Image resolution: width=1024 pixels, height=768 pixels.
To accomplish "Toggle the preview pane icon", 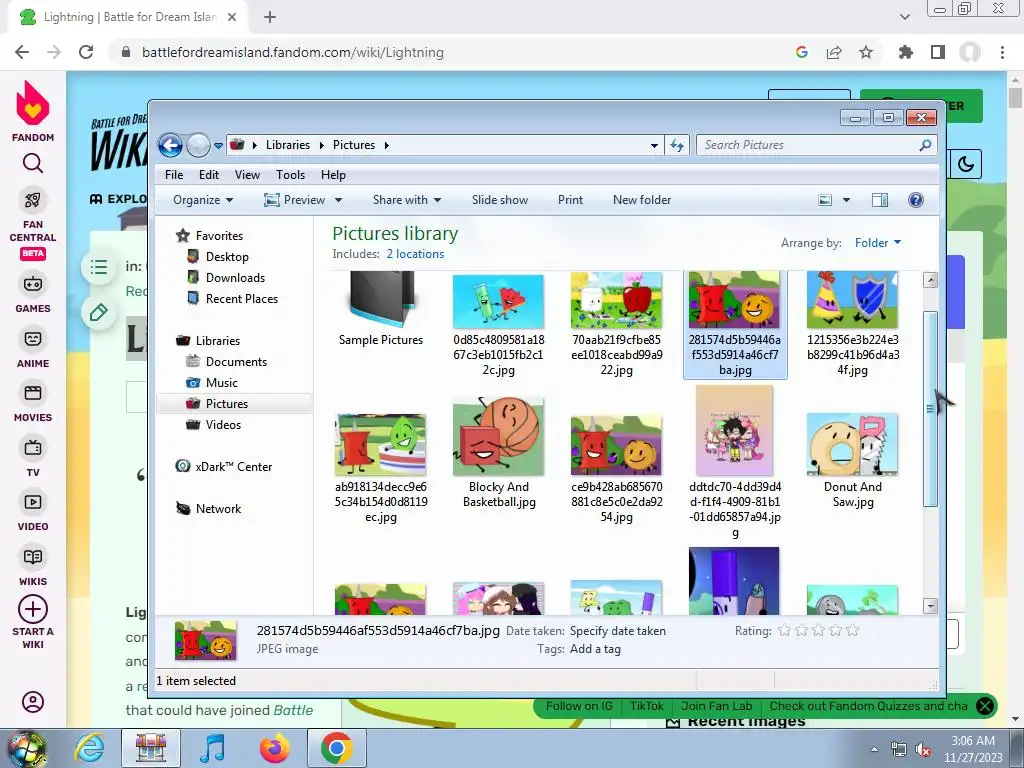I will (880, 200).
